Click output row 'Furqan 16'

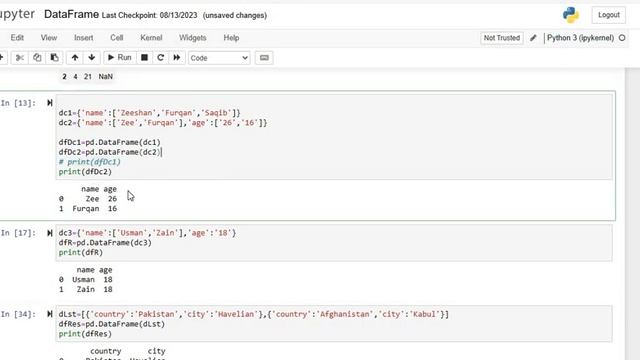click(x=88, y=209)
